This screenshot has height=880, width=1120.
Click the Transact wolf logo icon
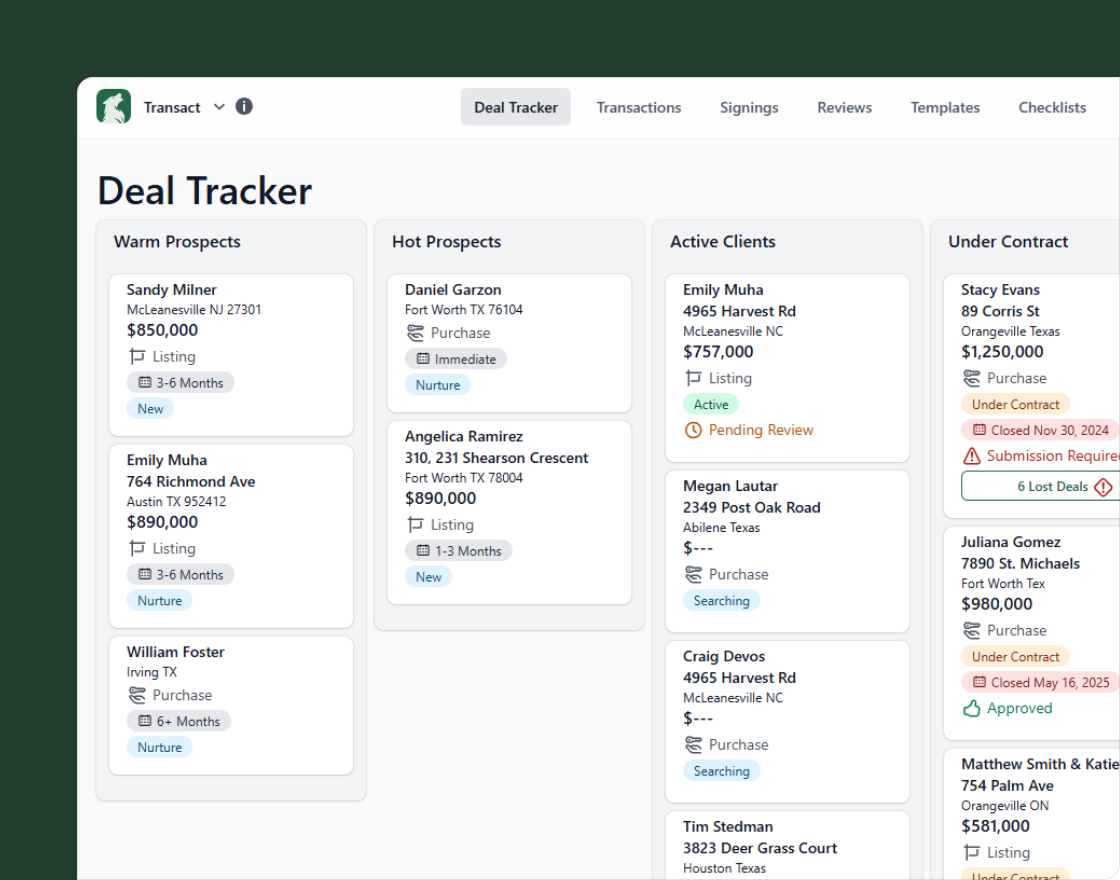click(114, 106)
